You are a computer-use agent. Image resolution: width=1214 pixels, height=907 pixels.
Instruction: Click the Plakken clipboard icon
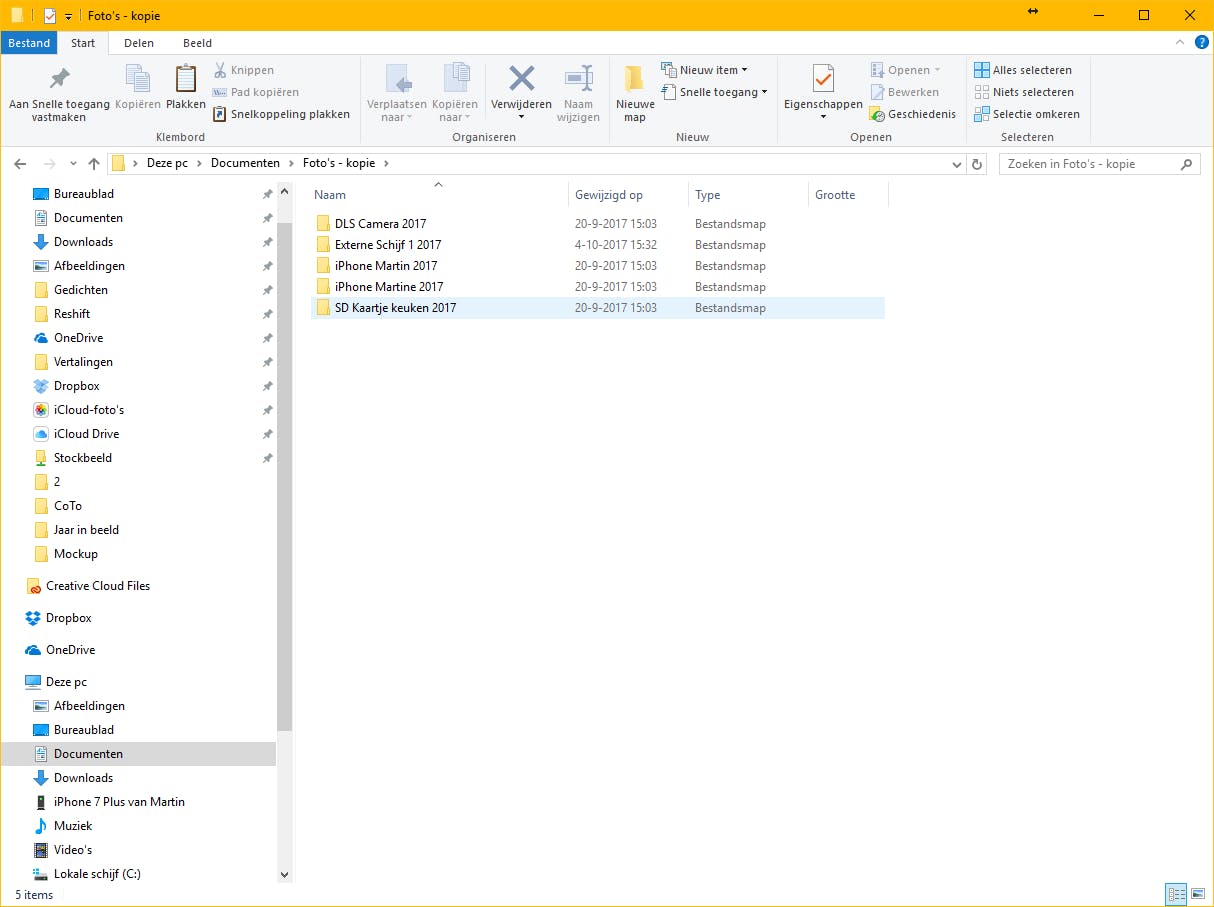point(185,79)
